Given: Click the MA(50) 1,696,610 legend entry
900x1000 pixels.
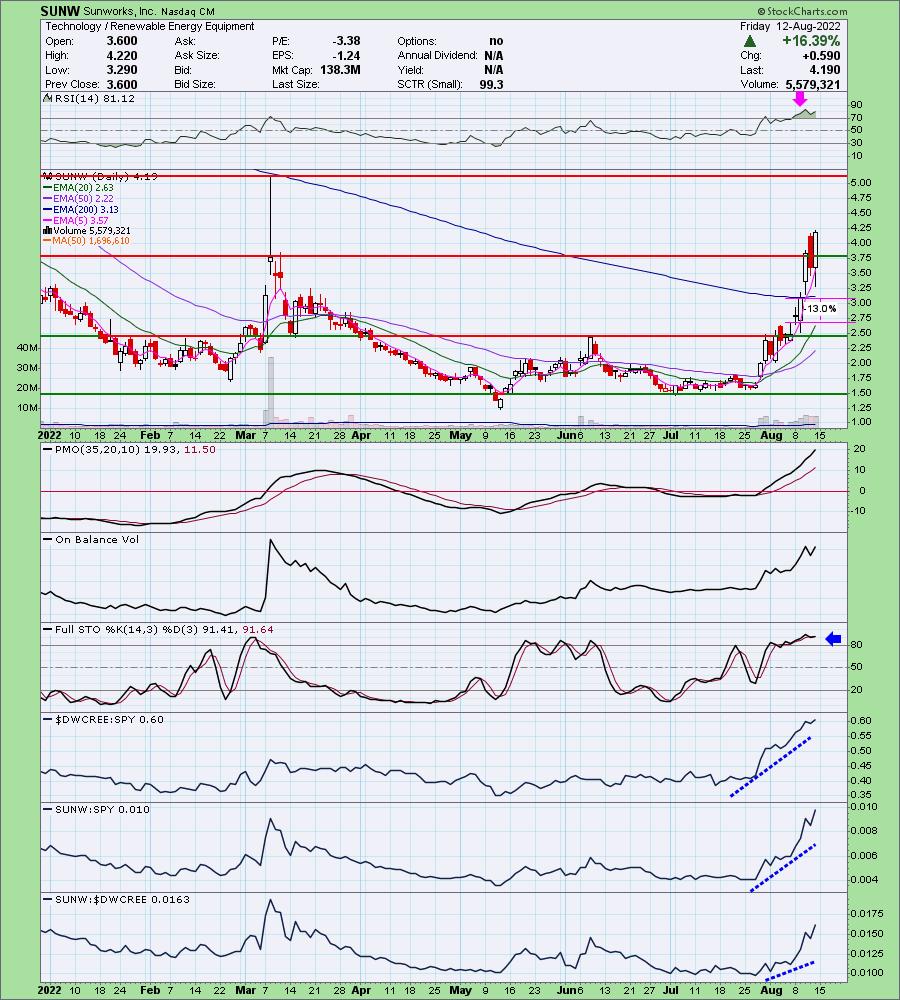Looking at the screenshot, I should tap(86, 240).
